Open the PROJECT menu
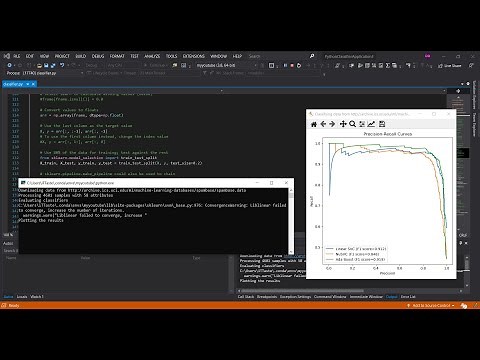 pos(62,56)
